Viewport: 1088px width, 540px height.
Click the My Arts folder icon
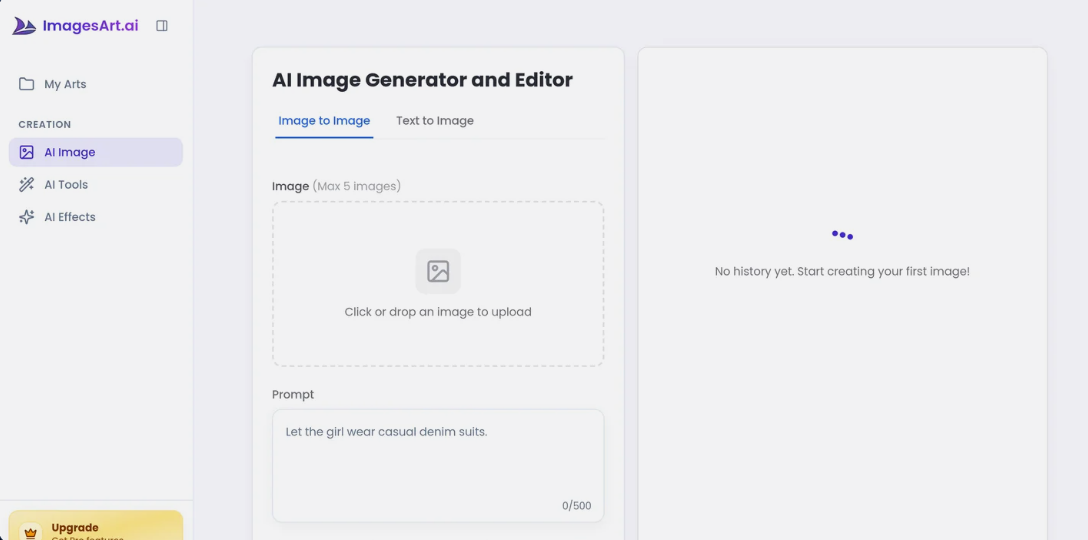(x=27, y=84)
